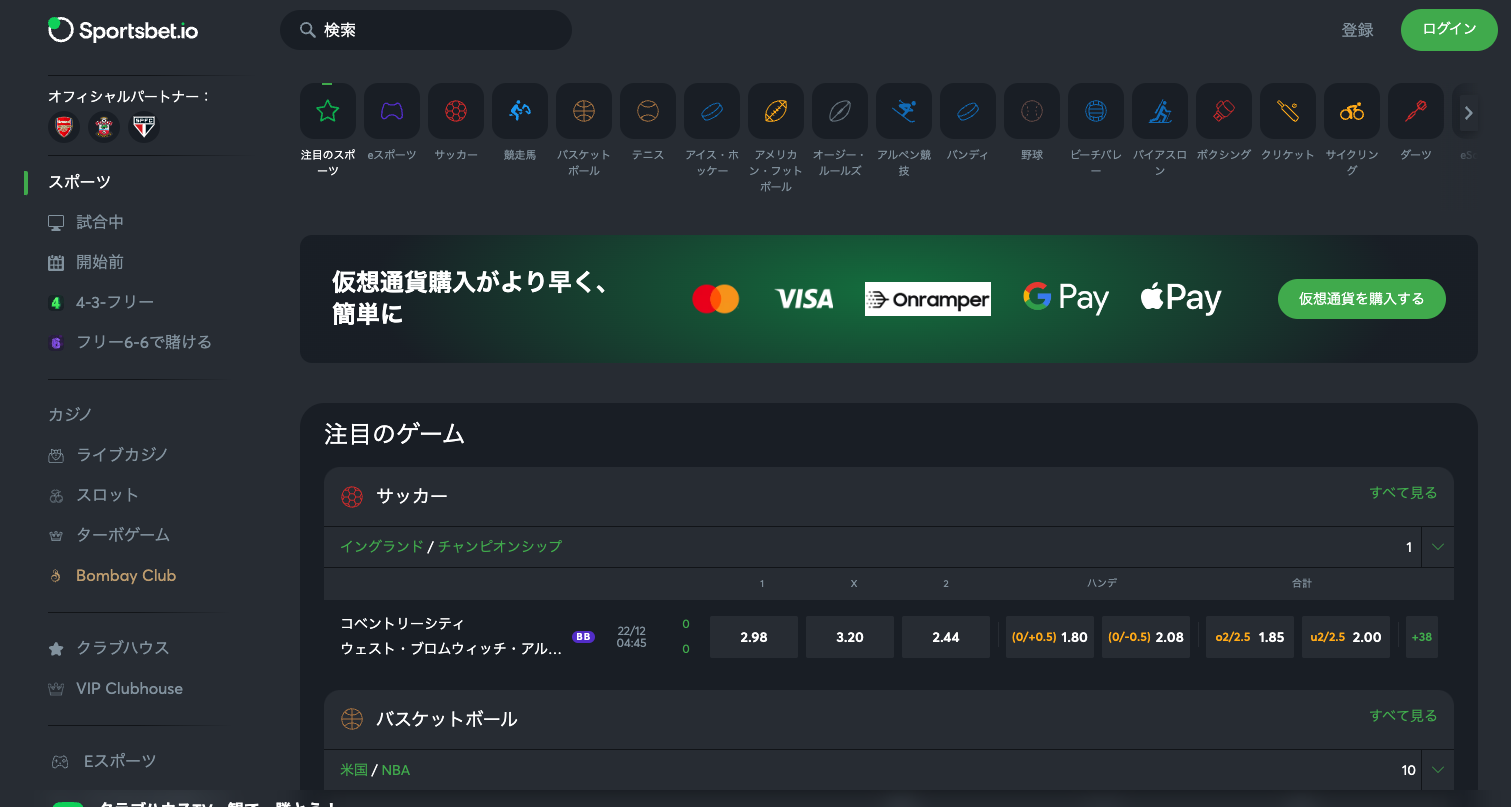Select the 野球 baseball icon
Image resolution: width=1511 pixels, height=807 pixels.
coord(1032,111)
